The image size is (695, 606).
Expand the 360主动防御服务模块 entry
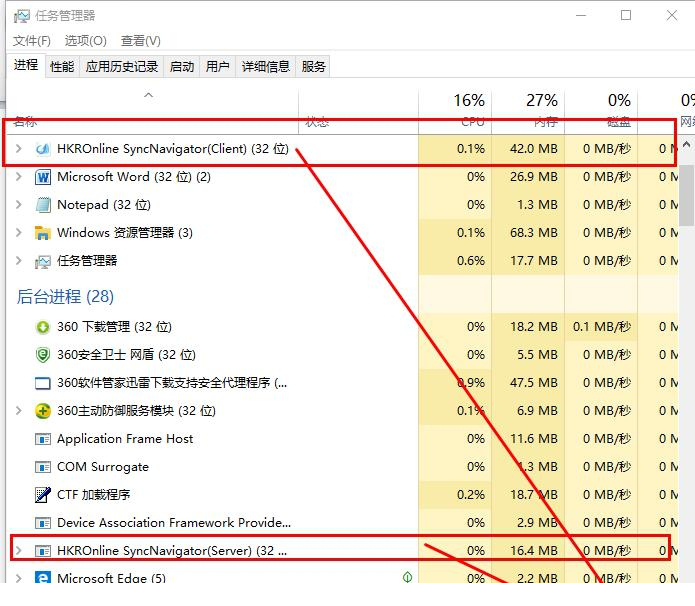click(19, 411)
